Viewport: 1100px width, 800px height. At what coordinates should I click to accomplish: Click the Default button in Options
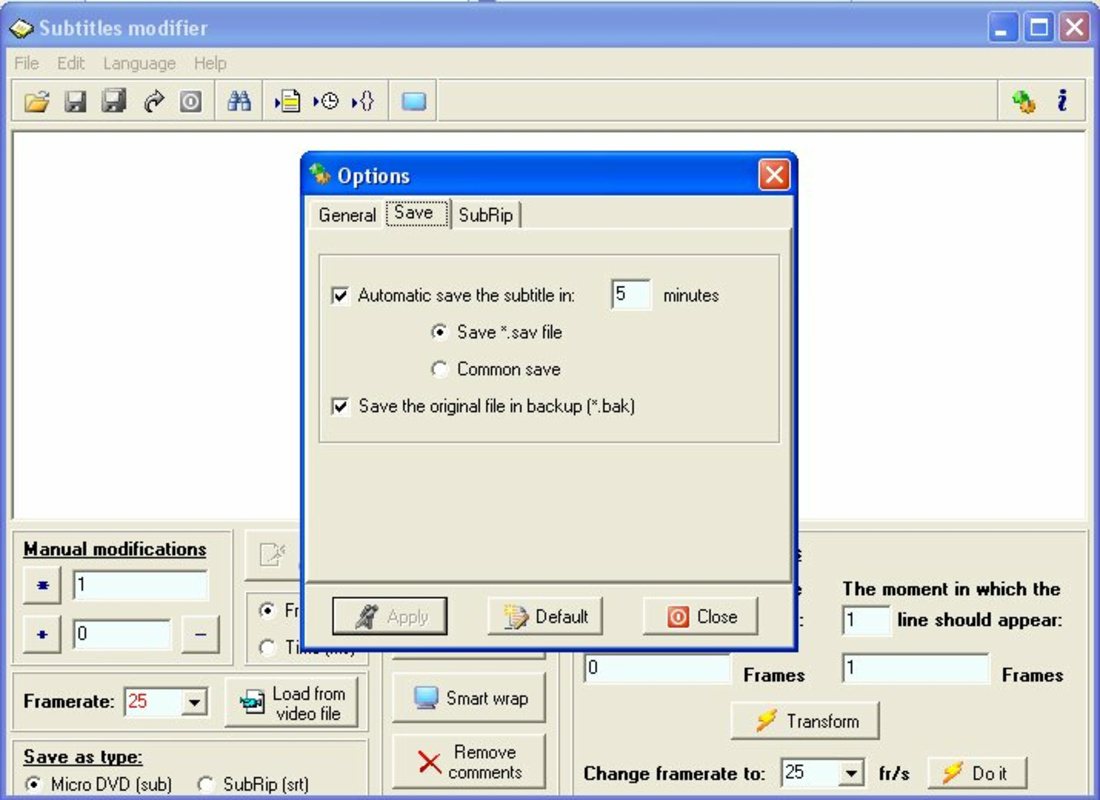(x=545, y=616)
